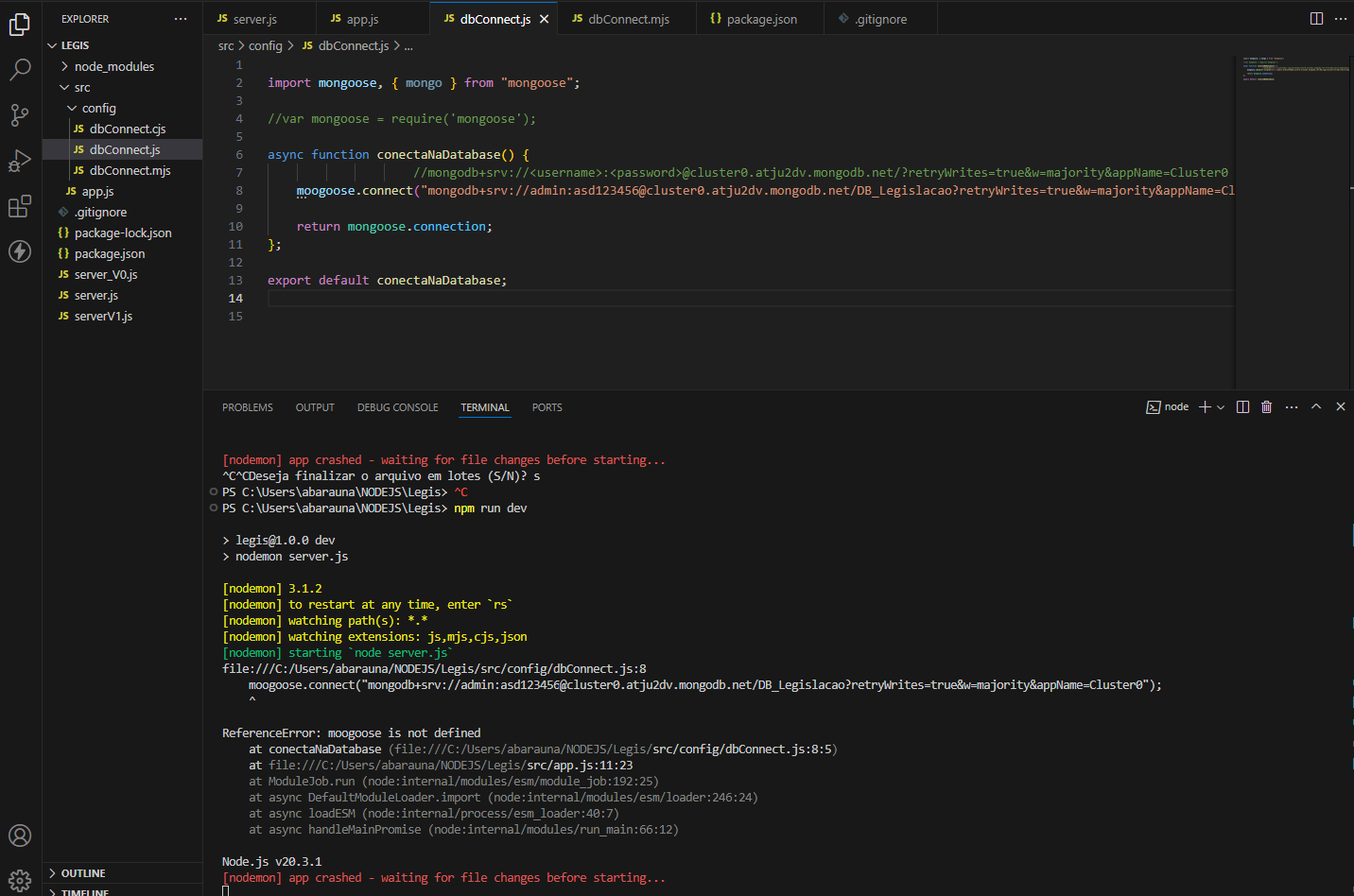Viewport: 1354px width, 896px height.
Task: Click the moogoose.connect call in the editor
Action: point(355,190)
